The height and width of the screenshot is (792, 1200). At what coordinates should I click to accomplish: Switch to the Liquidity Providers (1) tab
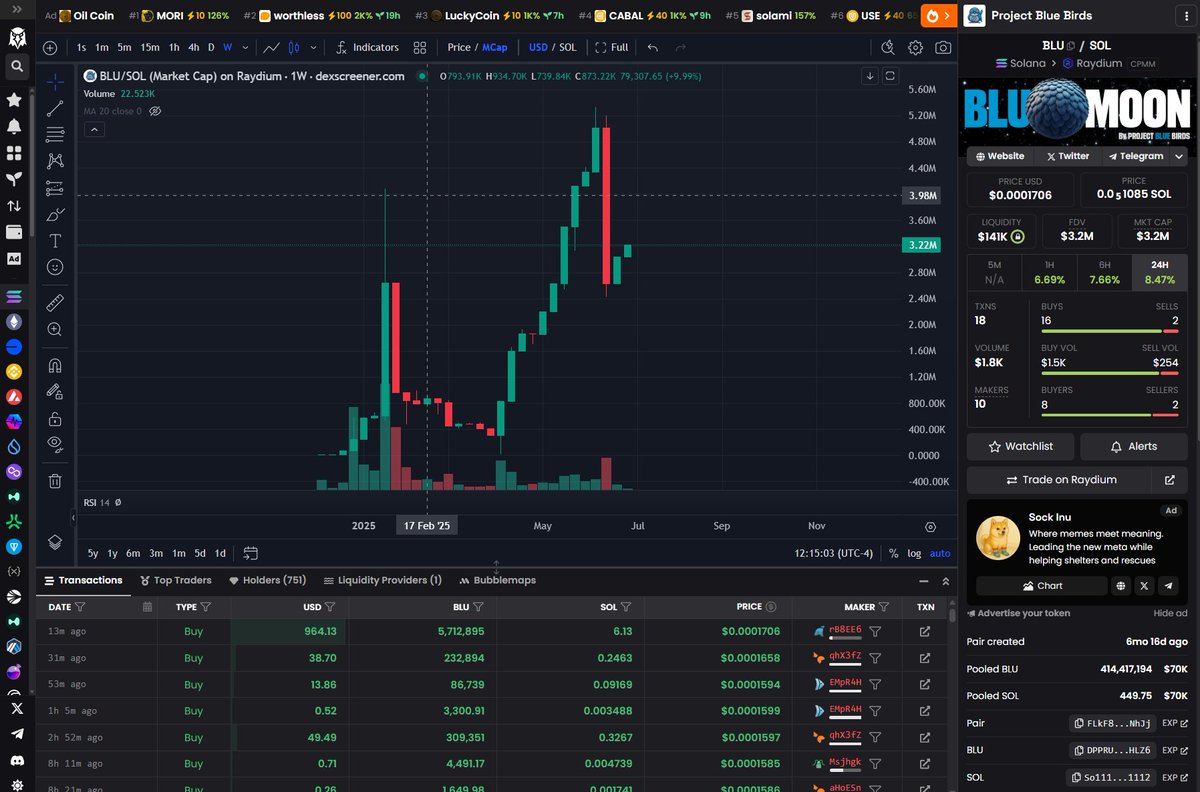tap(382, 580)
